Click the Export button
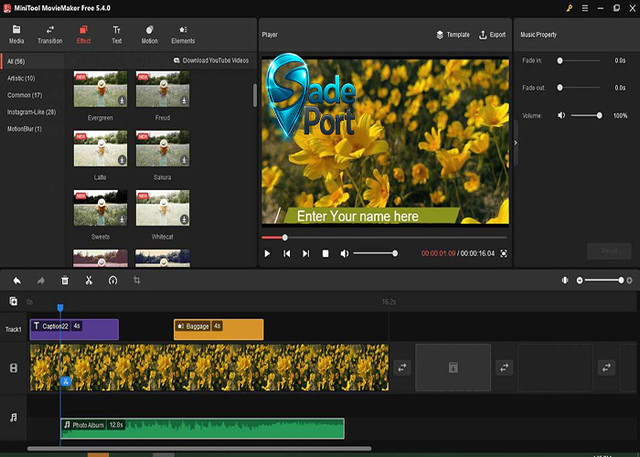 click(x=492, y=35)
